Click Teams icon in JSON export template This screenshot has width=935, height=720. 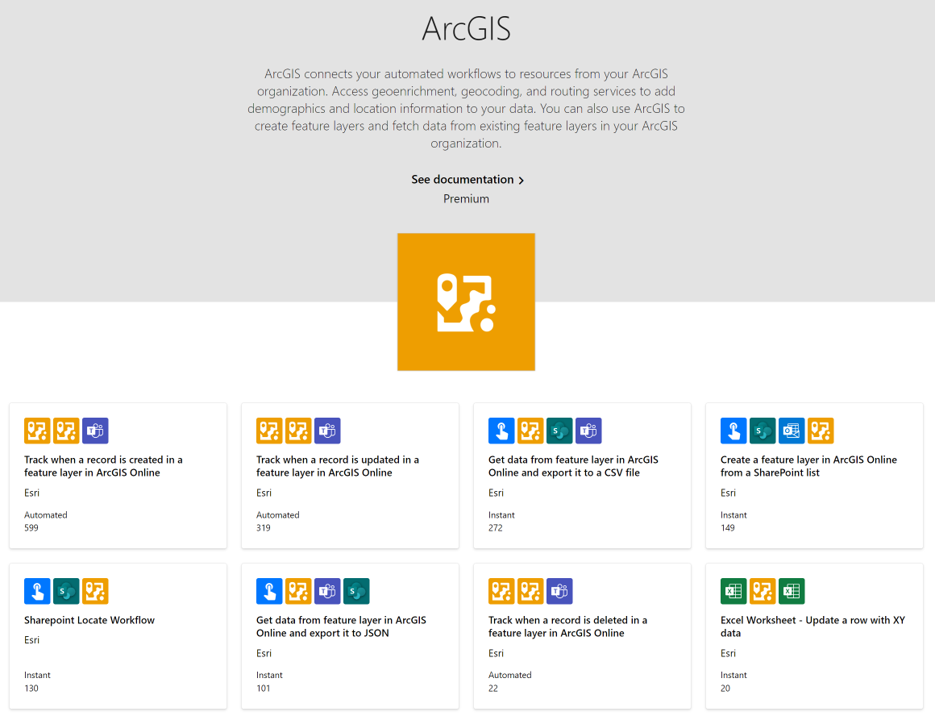tap(327, 591)
